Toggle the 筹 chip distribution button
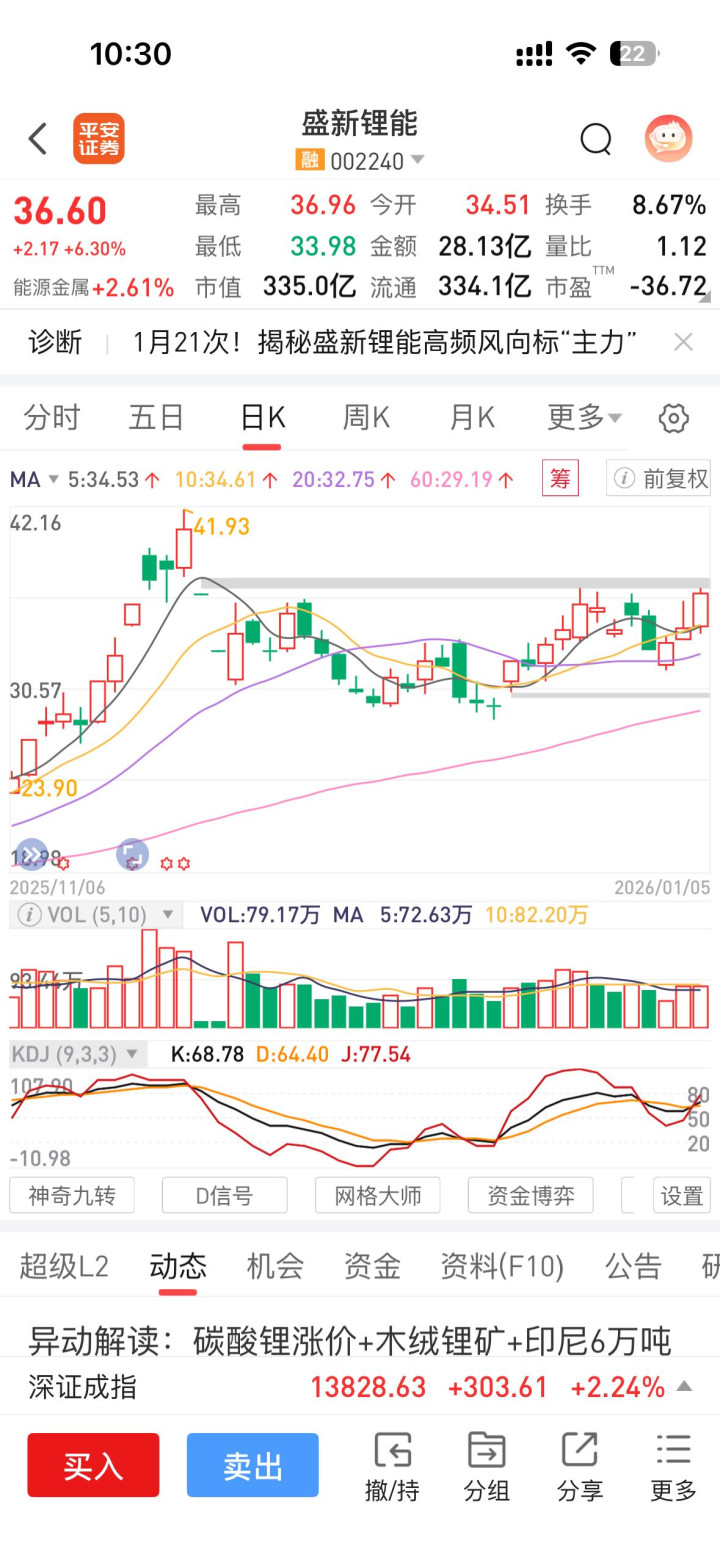This screenshot has height=1560, width=720. click(560, 479)
